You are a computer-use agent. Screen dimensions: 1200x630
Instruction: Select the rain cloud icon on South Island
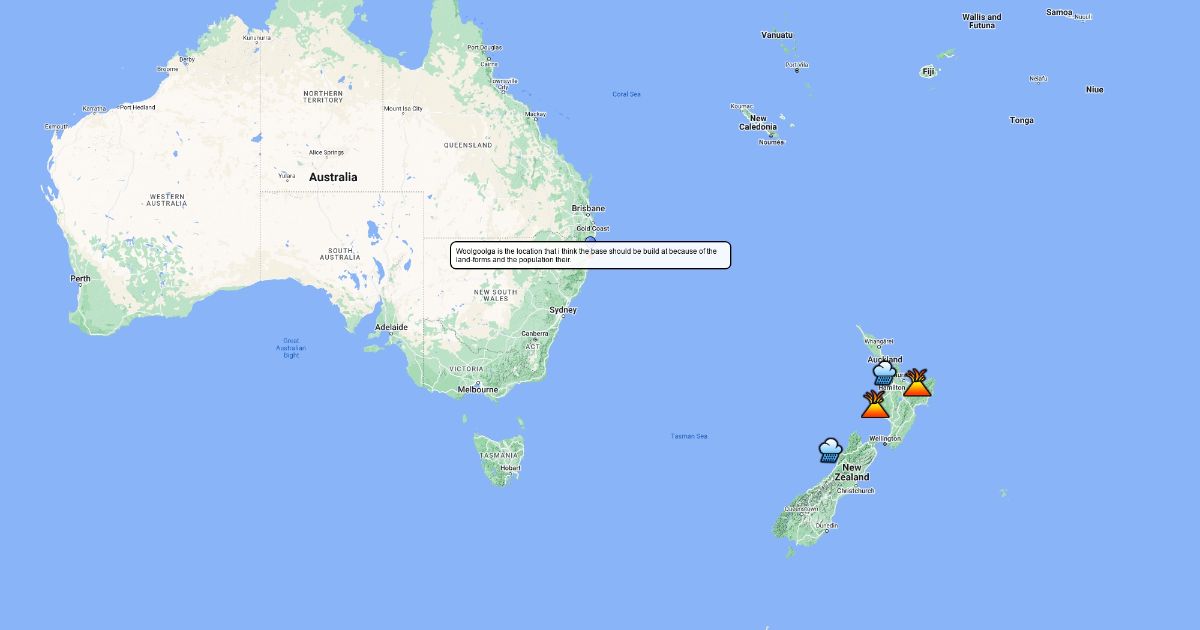[830, 450]
